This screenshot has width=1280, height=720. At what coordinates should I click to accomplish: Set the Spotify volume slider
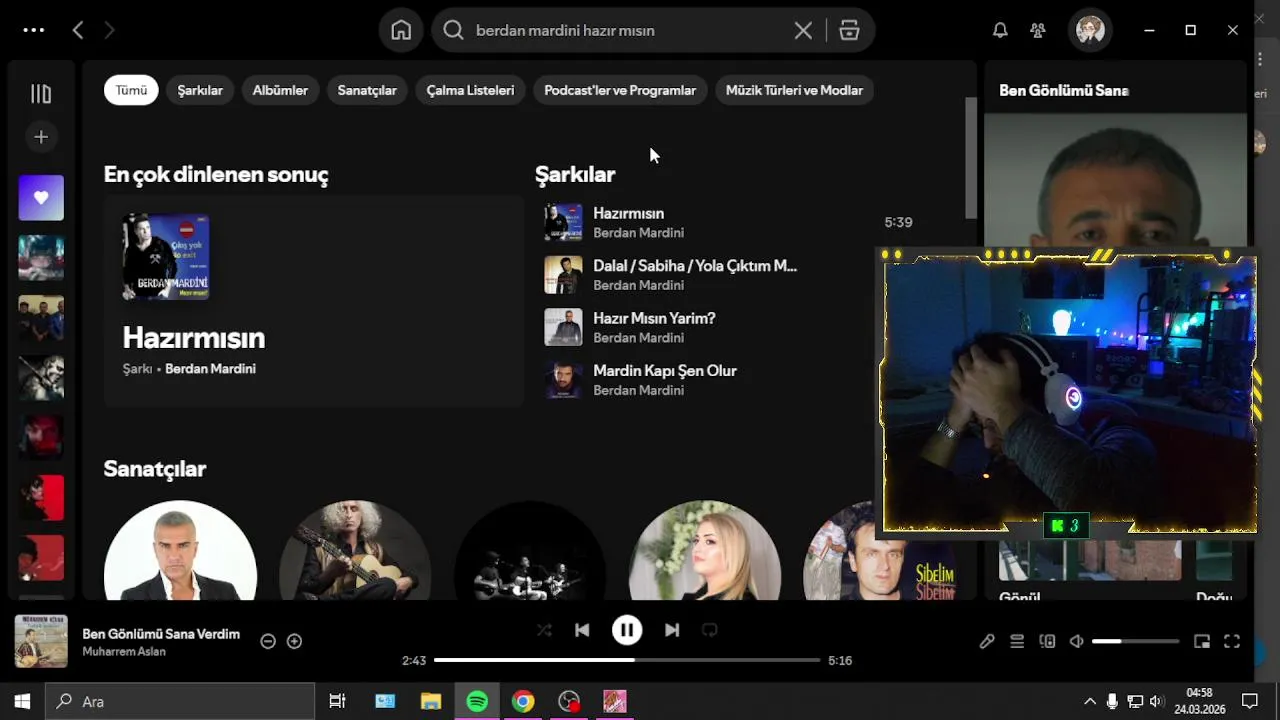point(1135,641)
